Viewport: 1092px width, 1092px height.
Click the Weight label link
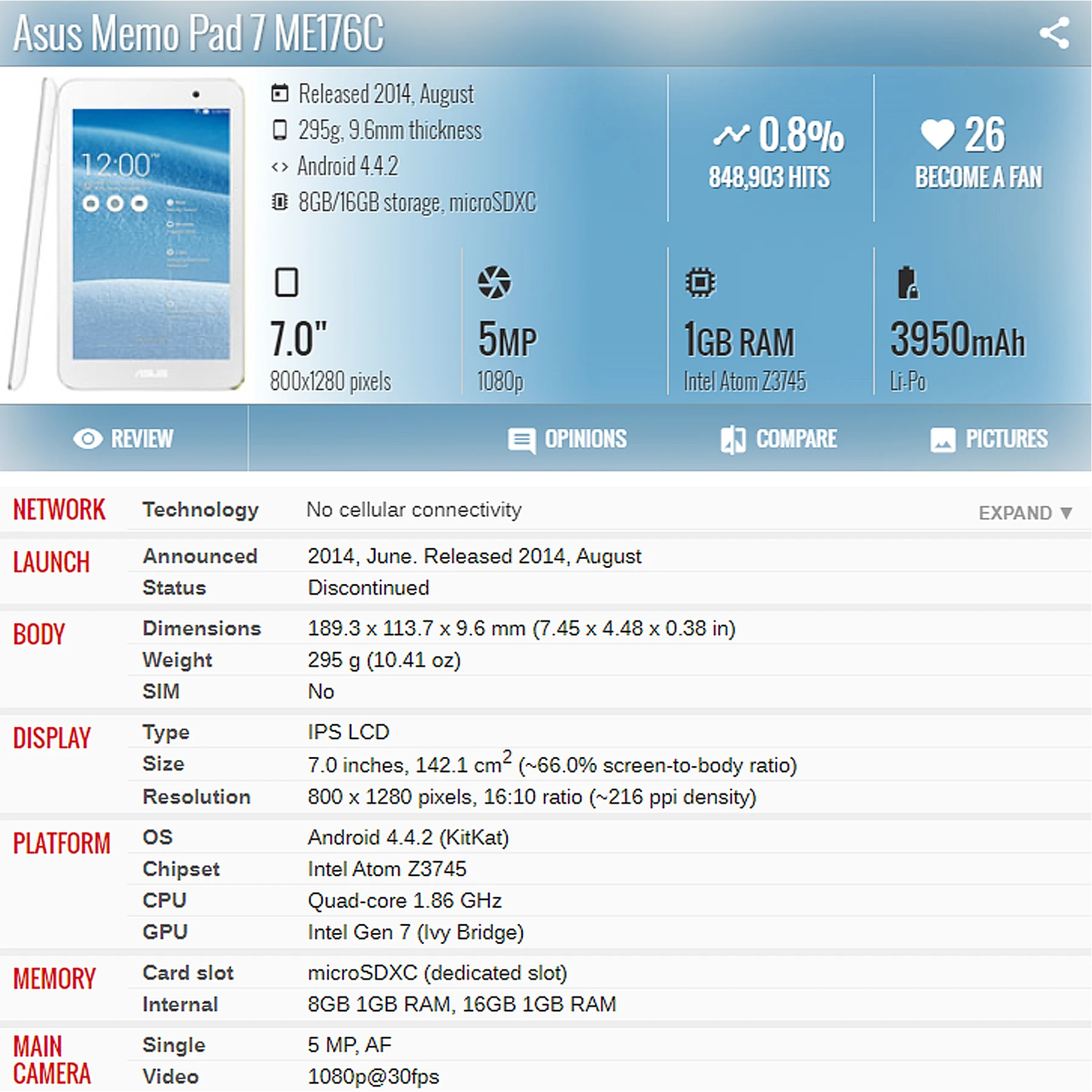tap(177, 660)
